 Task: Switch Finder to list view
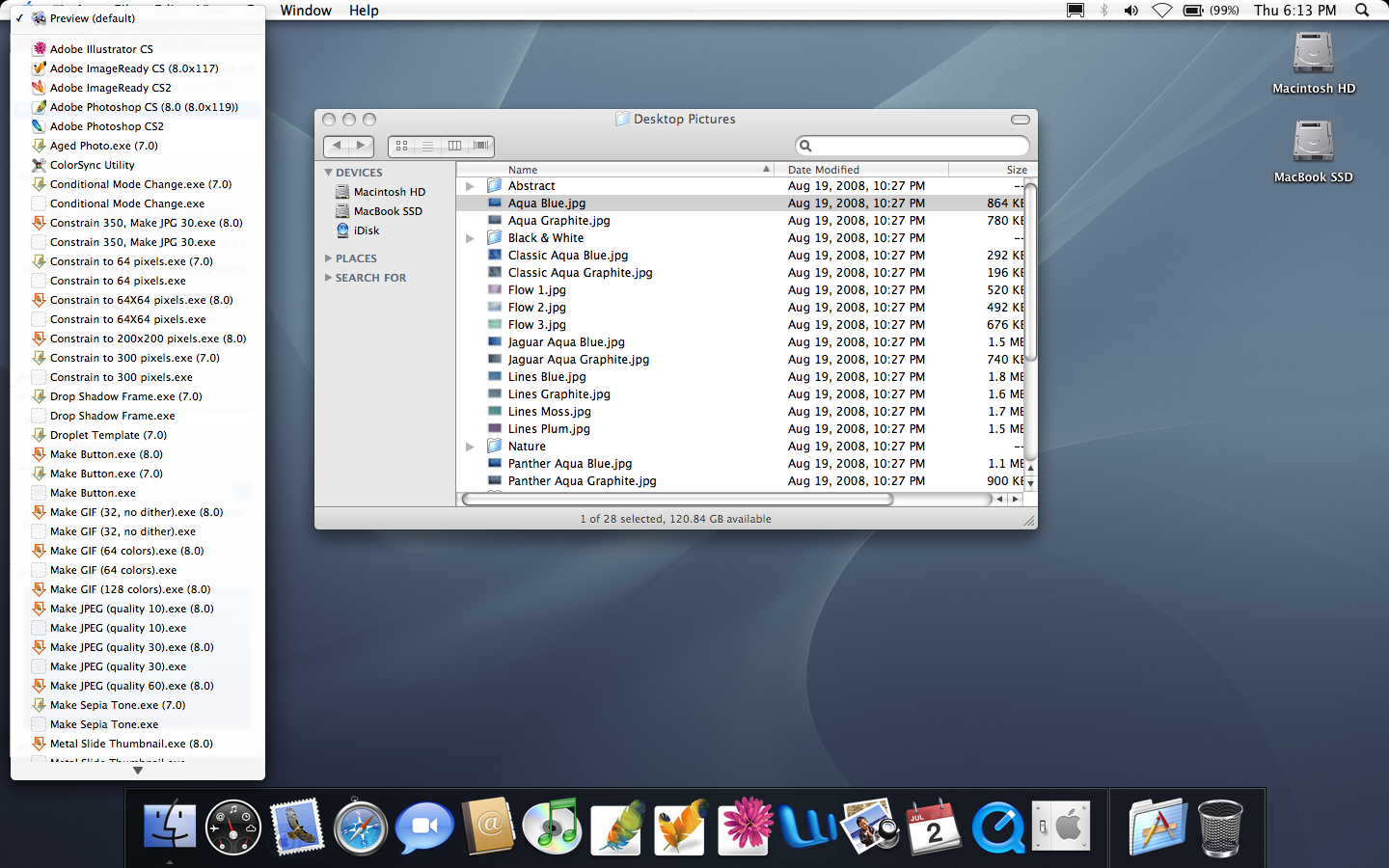click(427, 146)
